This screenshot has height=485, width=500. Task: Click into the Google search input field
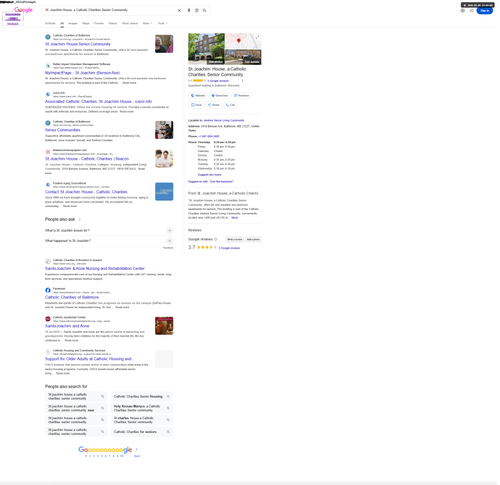click(x=110, y=10)
